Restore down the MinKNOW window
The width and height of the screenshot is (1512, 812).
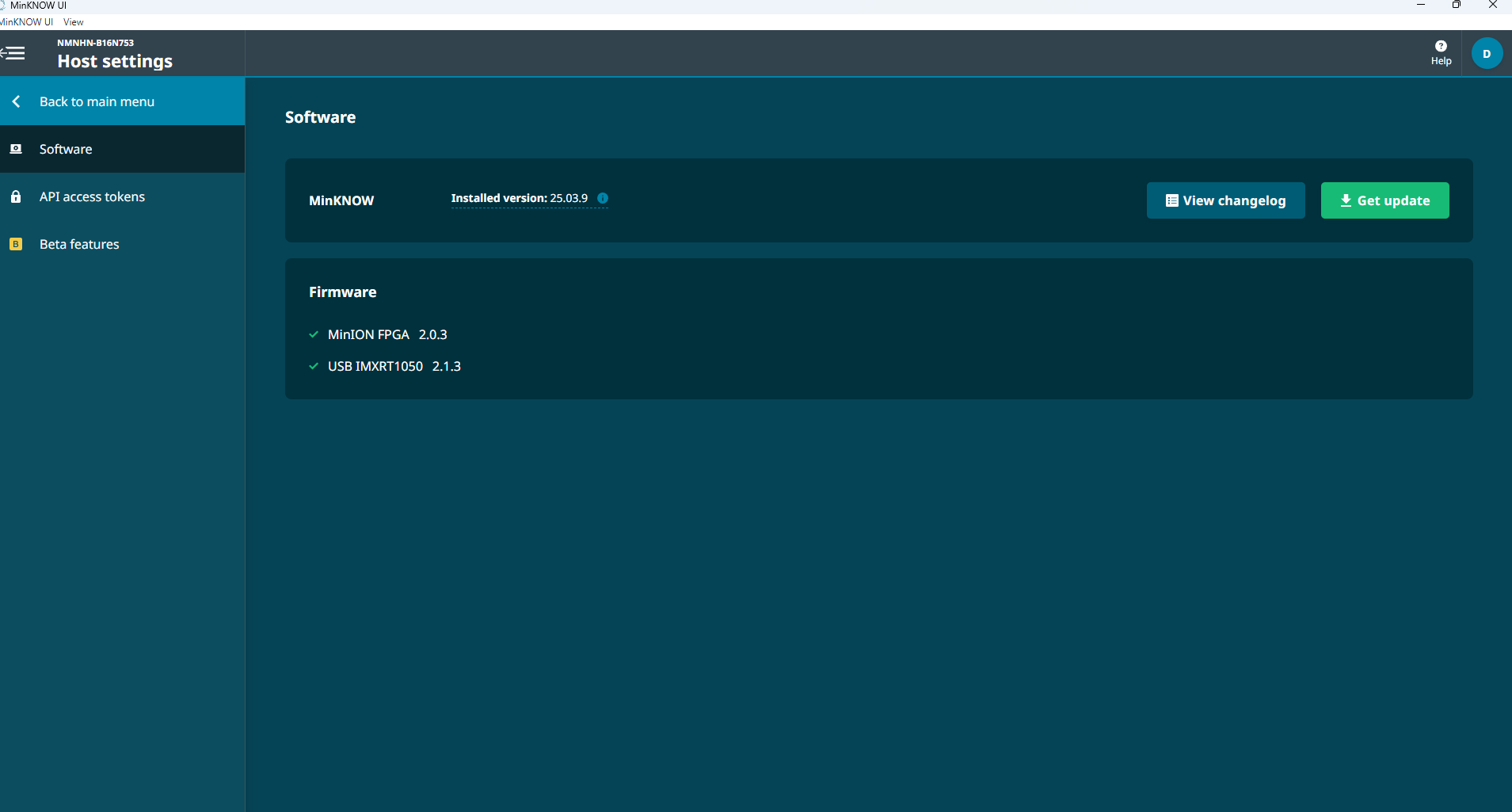(x=1456, y=5)
